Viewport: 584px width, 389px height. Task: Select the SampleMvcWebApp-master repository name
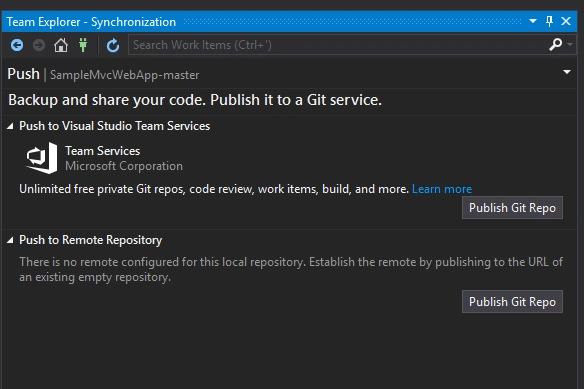124,75
